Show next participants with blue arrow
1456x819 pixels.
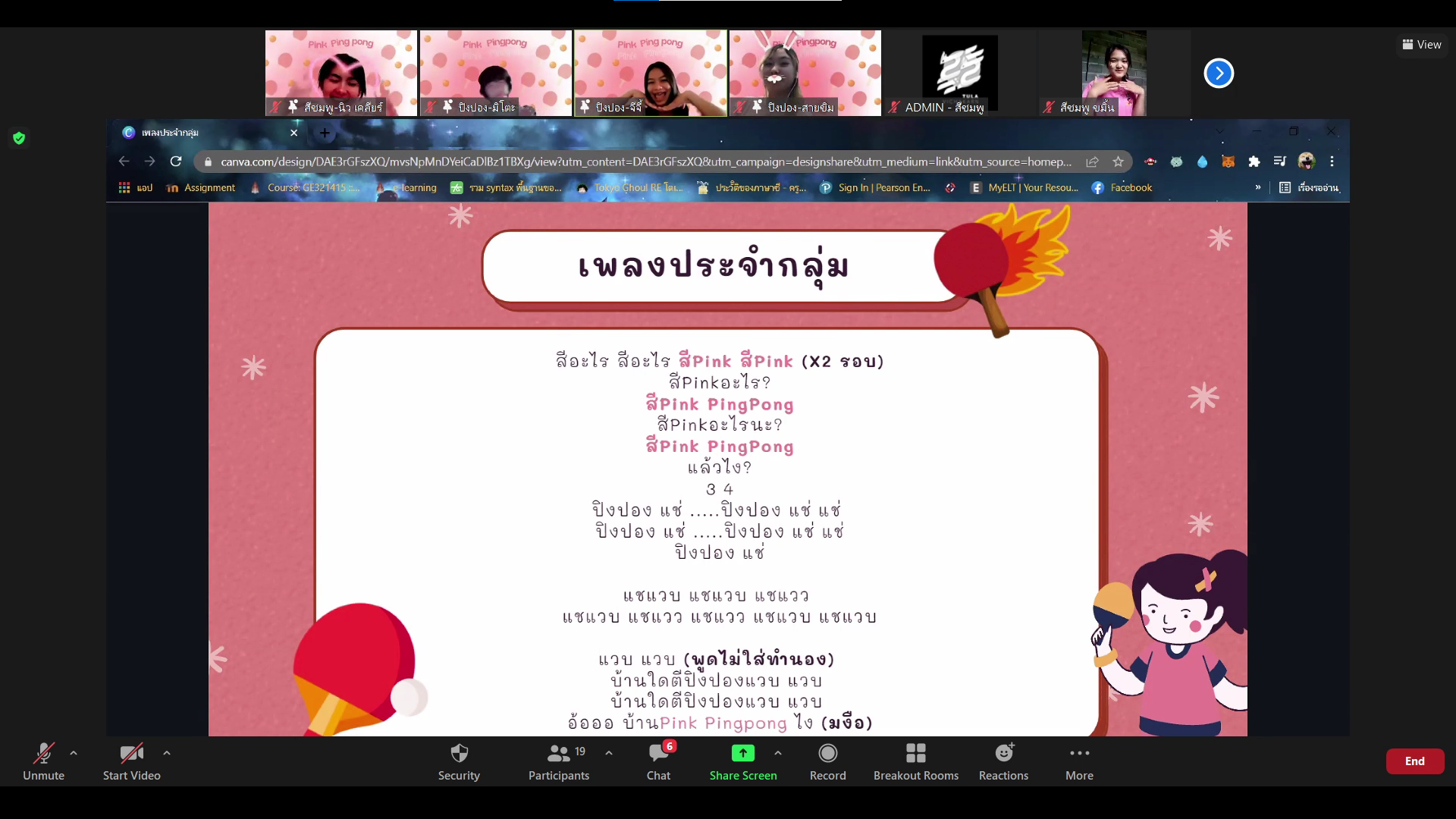[x=1219, y=74]
